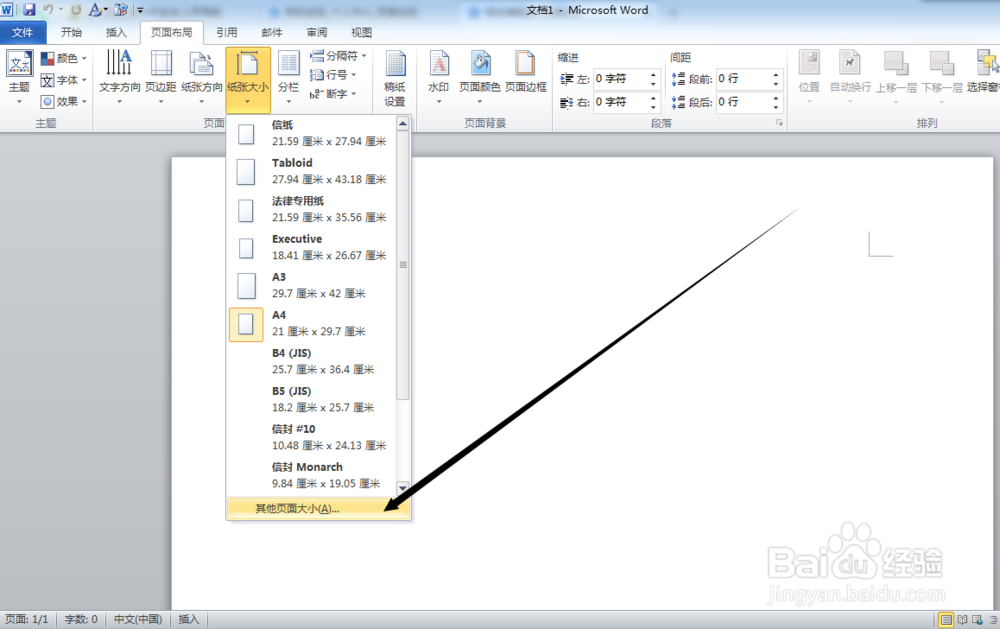This screenshot has width=1000, height=629.
Task: Switch to Web Layout view icon
Action: [978, 620]
